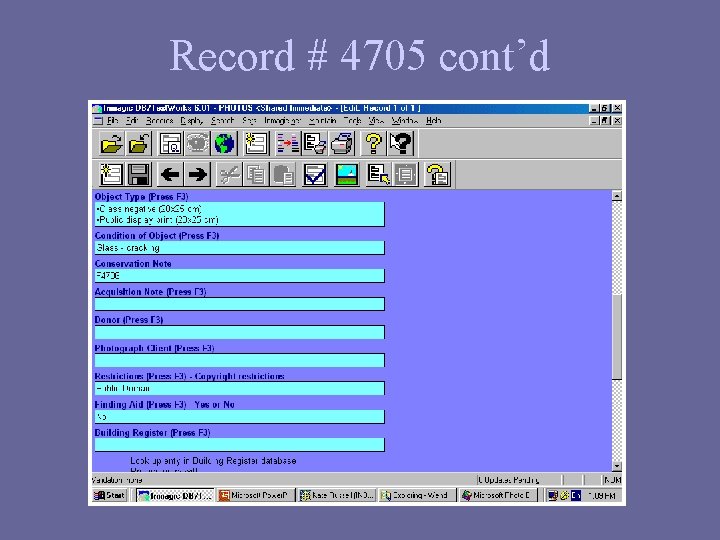Open the Sets menu
The height and width of the screenshot is (540, 720).
(249, 121)
